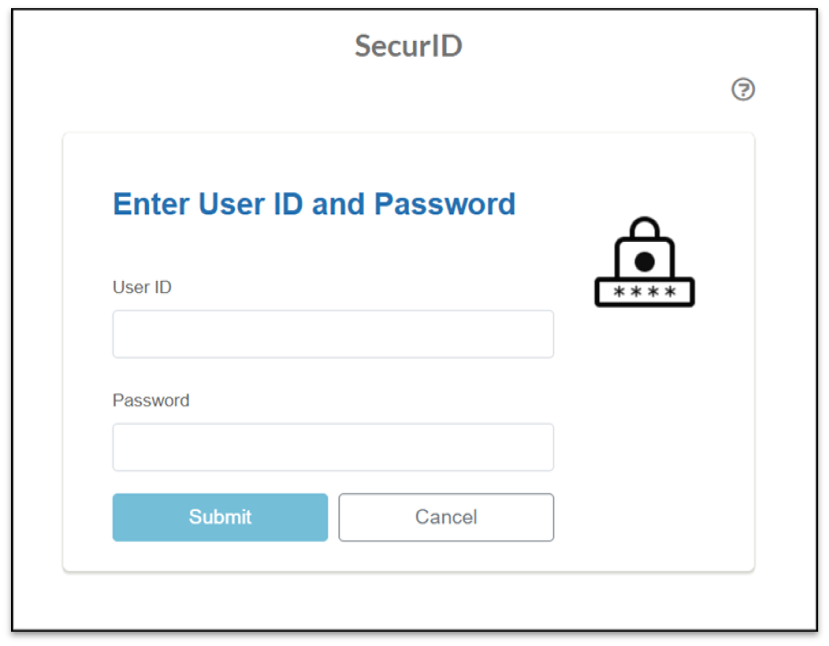
Task: Click the last asterisk in lock graphic
Action: tap(670, 292)
